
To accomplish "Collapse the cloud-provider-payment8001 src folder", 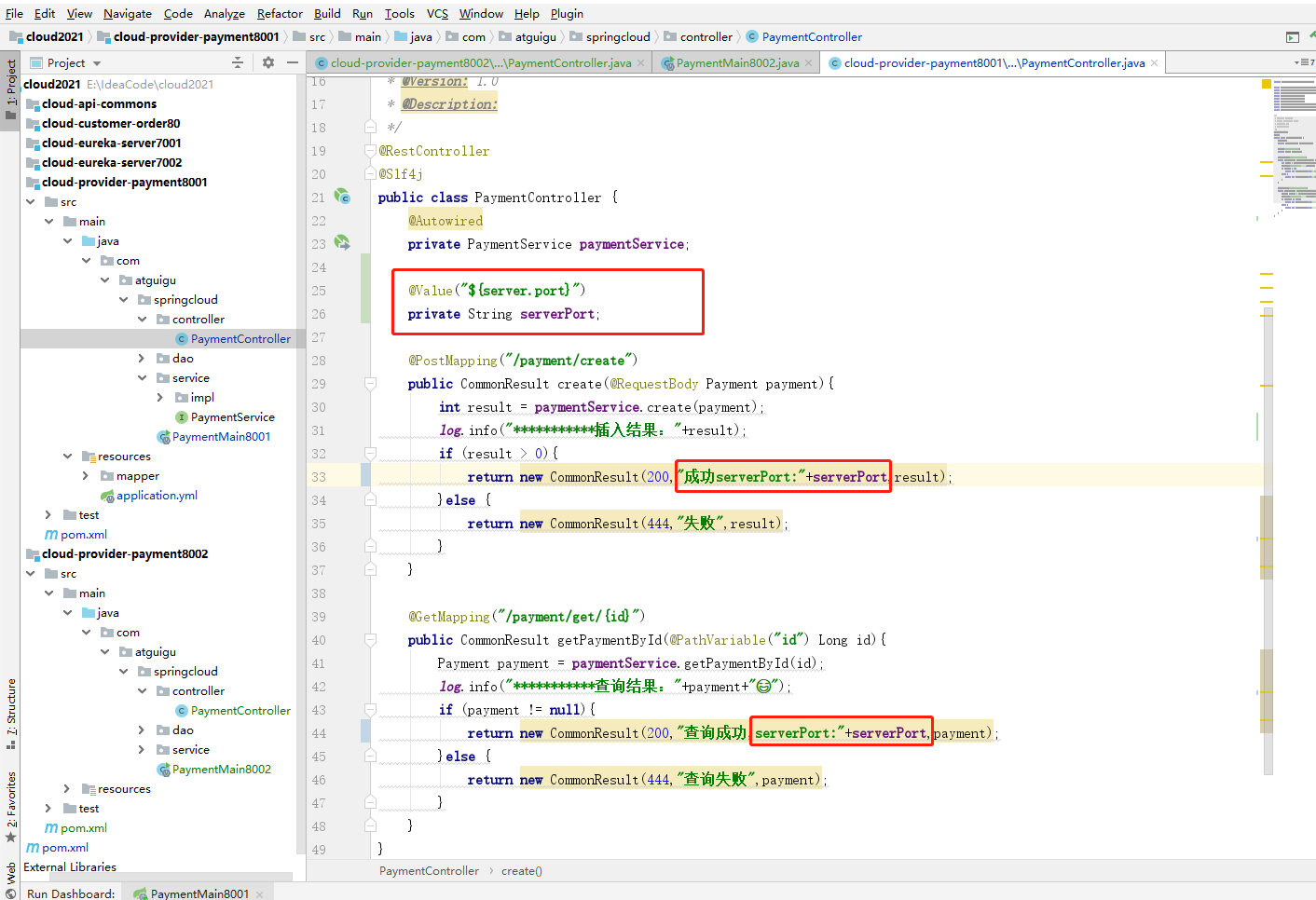I will pos(31,201).
